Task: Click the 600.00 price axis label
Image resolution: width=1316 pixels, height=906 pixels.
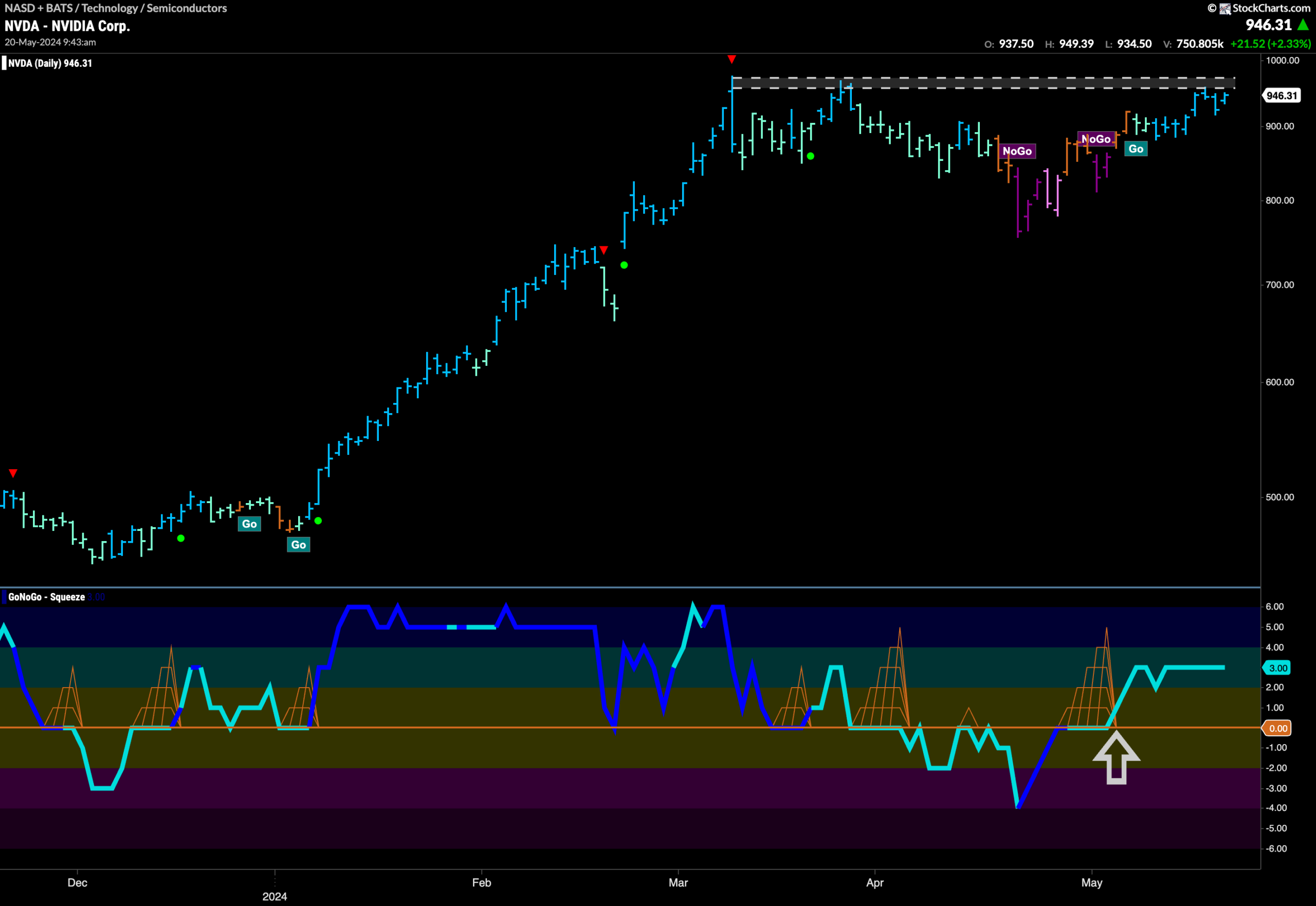Action: pos(1280,382)
